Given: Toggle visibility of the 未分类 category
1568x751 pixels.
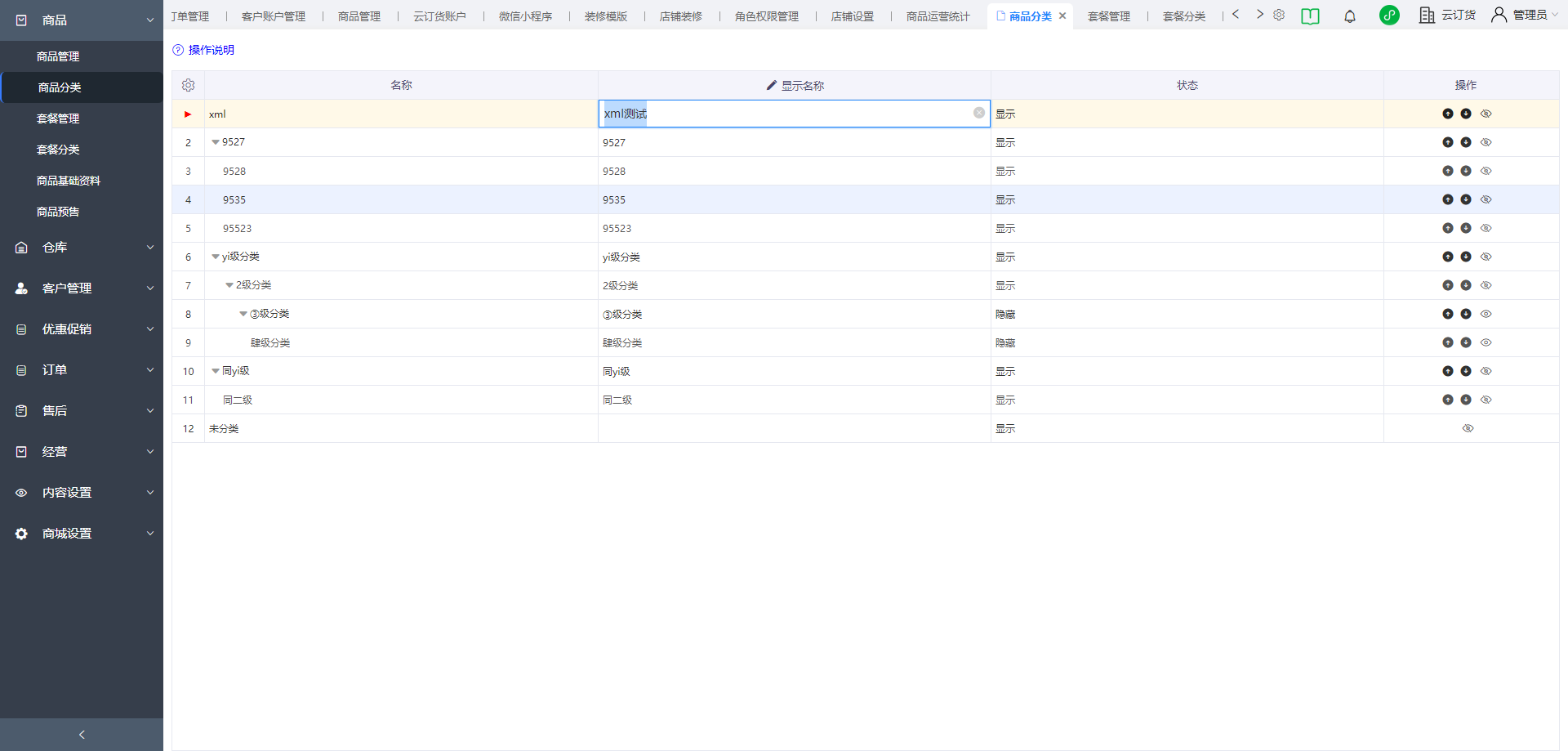Looking at the screenshot, I should [x=1468, y=428].
